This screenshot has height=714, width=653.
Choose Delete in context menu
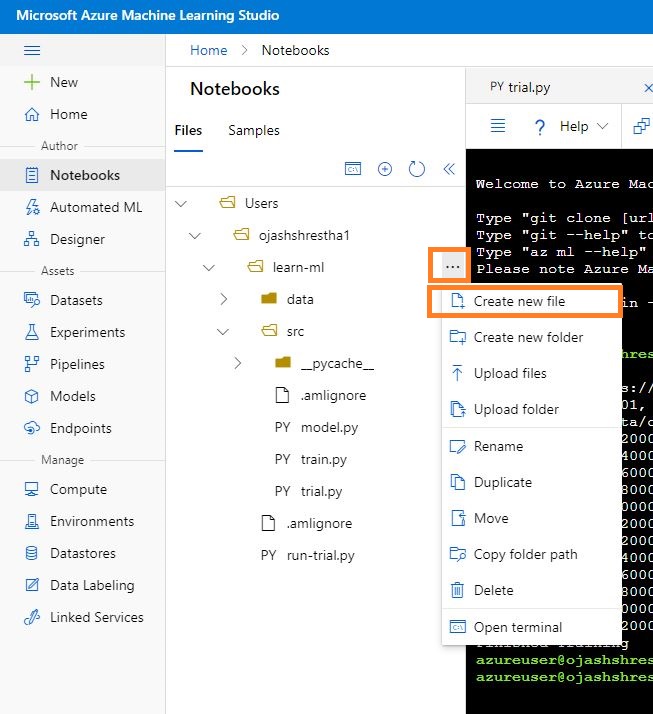531,590
